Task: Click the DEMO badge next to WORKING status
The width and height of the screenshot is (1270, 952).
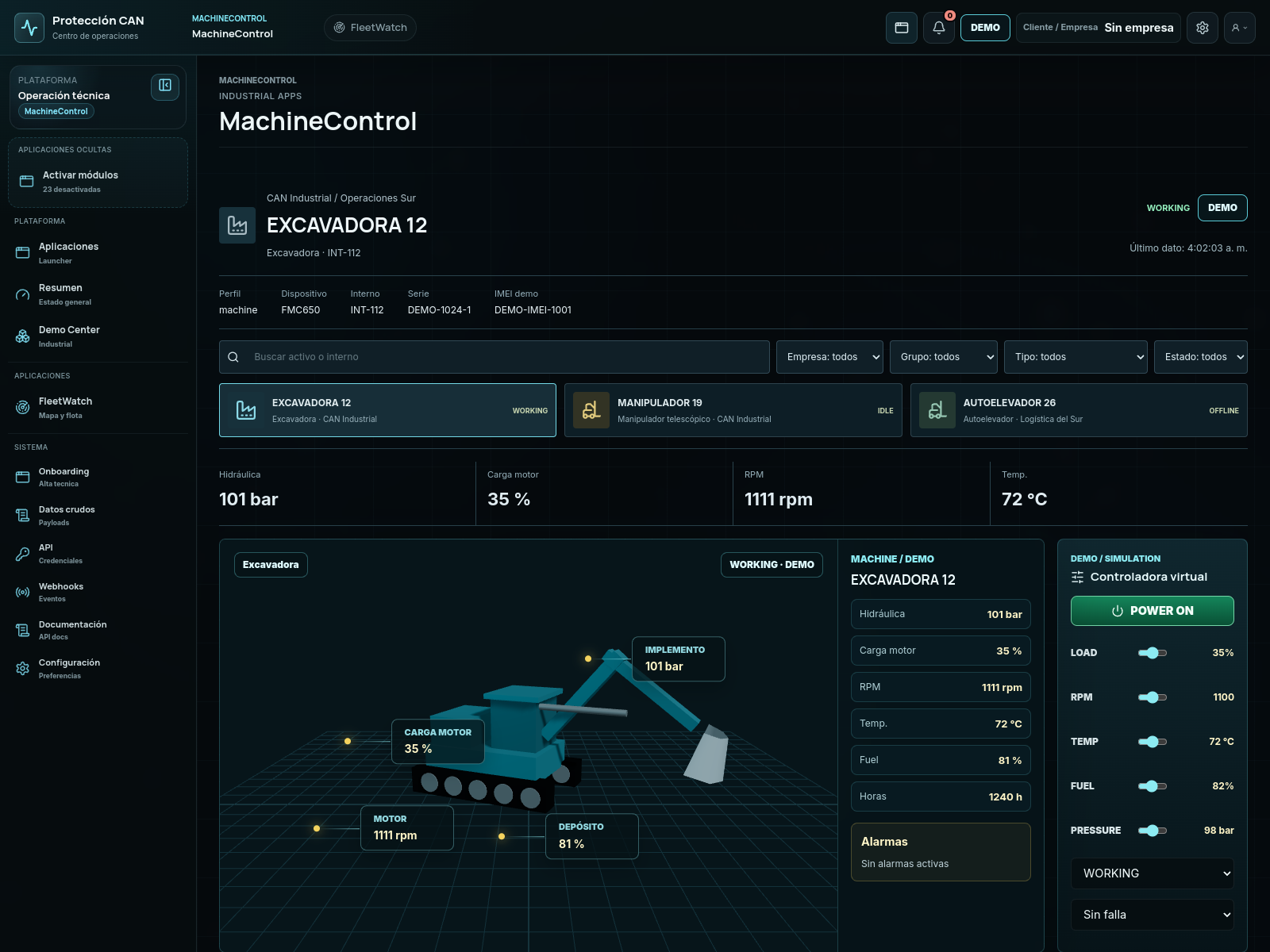Action: tap(1222, 208)
